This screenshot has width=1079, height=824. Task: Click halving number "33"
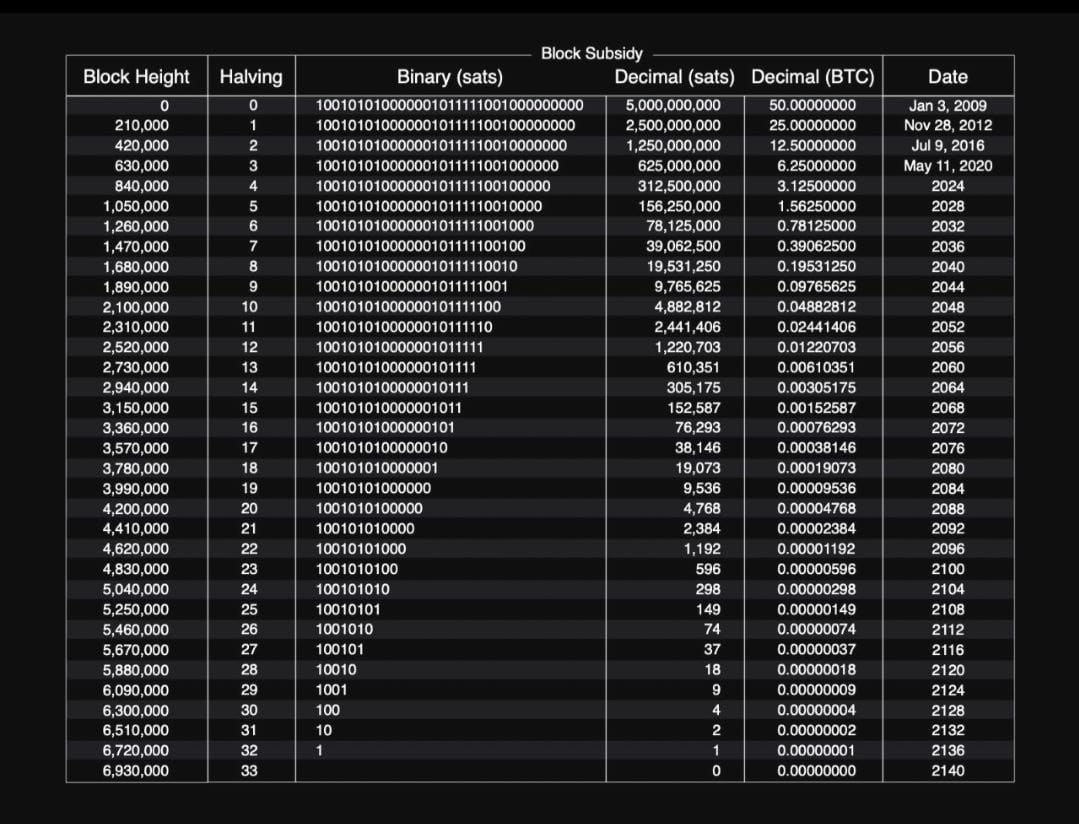click(249, 770)
